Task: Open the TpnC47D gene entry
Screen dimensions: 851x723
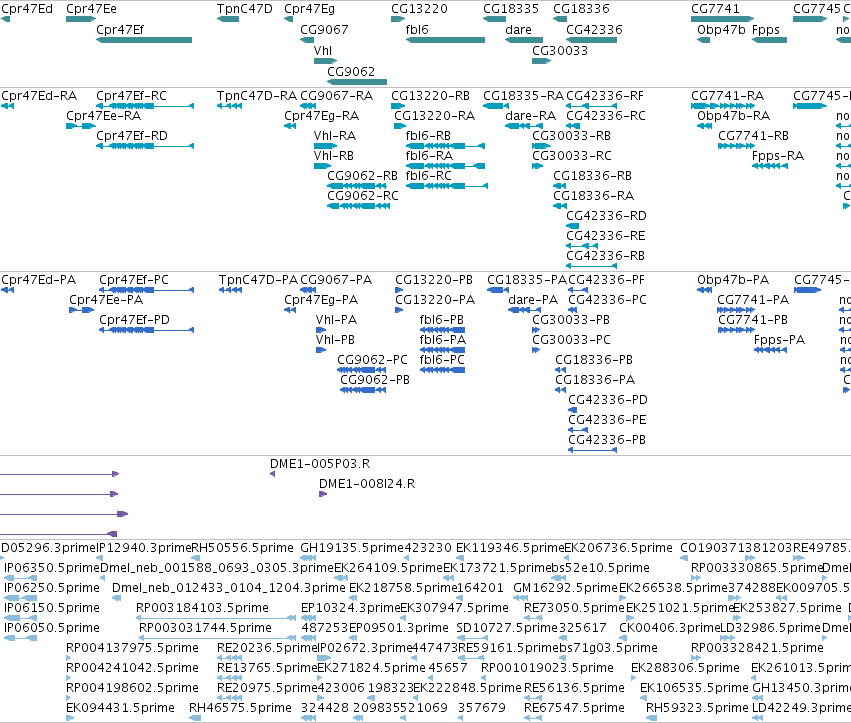Action: (228, 19)
